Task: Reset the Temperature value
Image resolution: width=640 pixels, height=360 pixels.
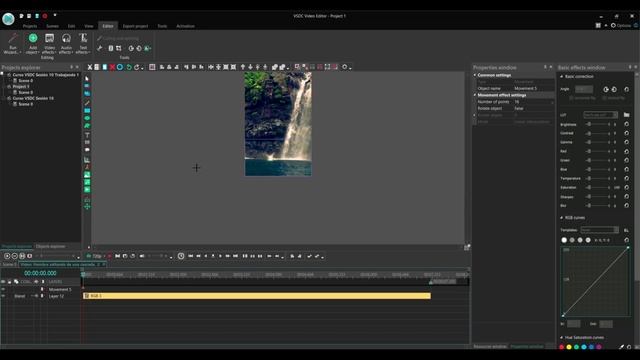Action: [x=627, y=179]
